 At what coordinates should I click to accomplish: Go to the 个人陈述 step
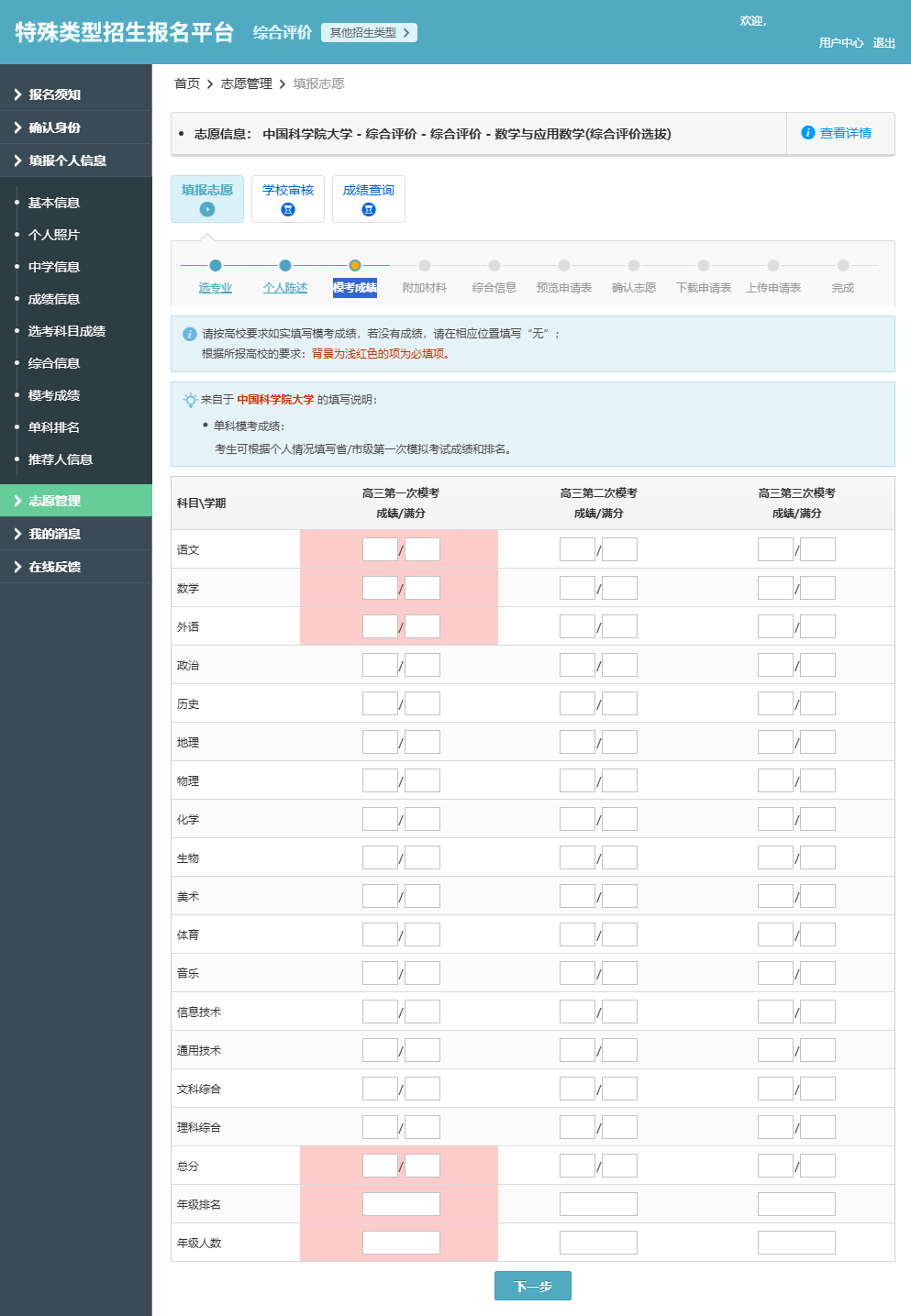285,287
